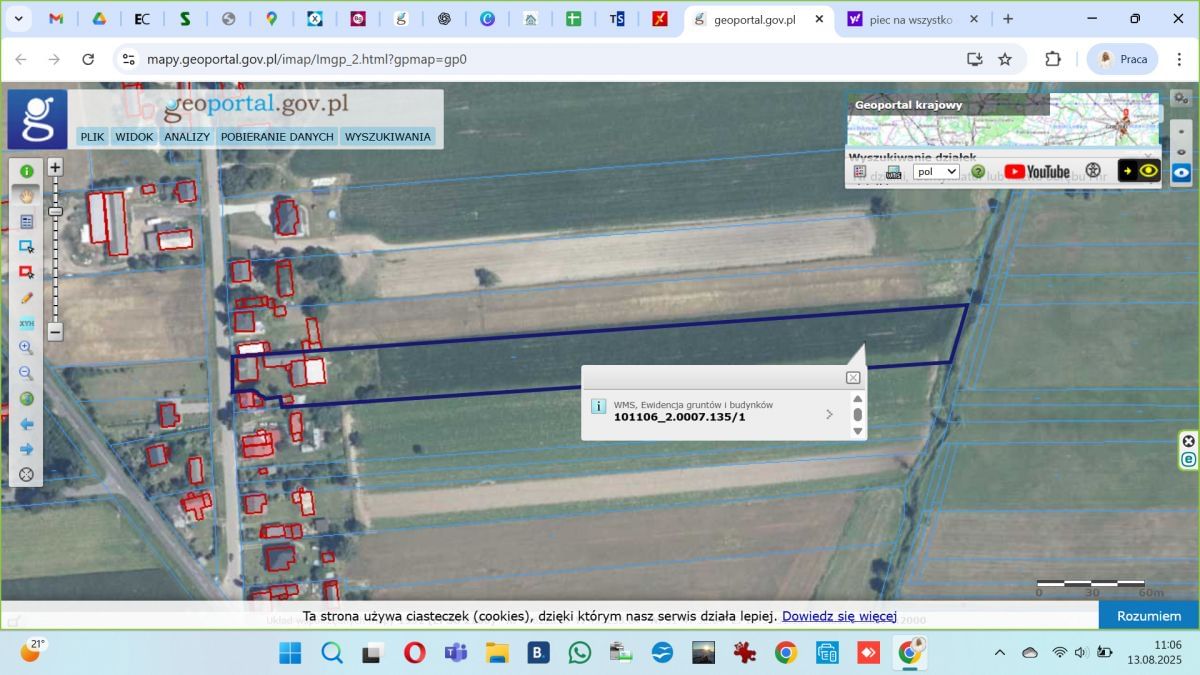Click the install app icon in address bar

pos(975,59)
